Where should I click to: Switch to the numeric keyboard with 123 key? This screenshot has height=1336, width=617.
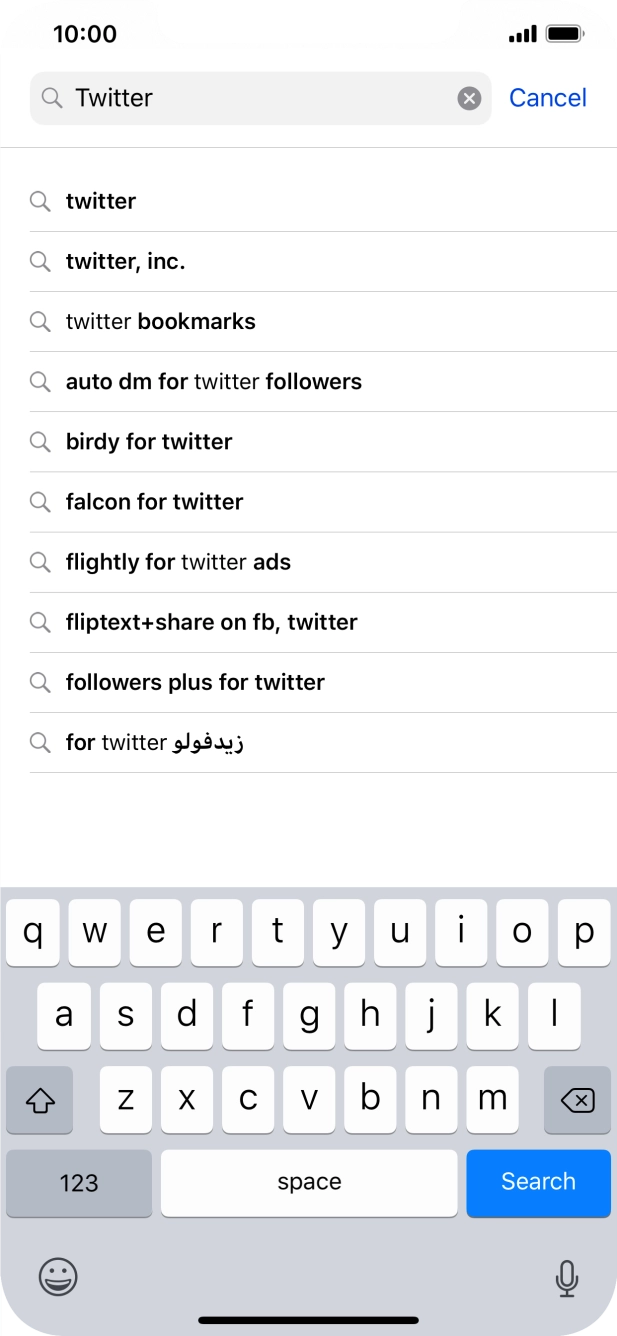tap(78, 1182)
